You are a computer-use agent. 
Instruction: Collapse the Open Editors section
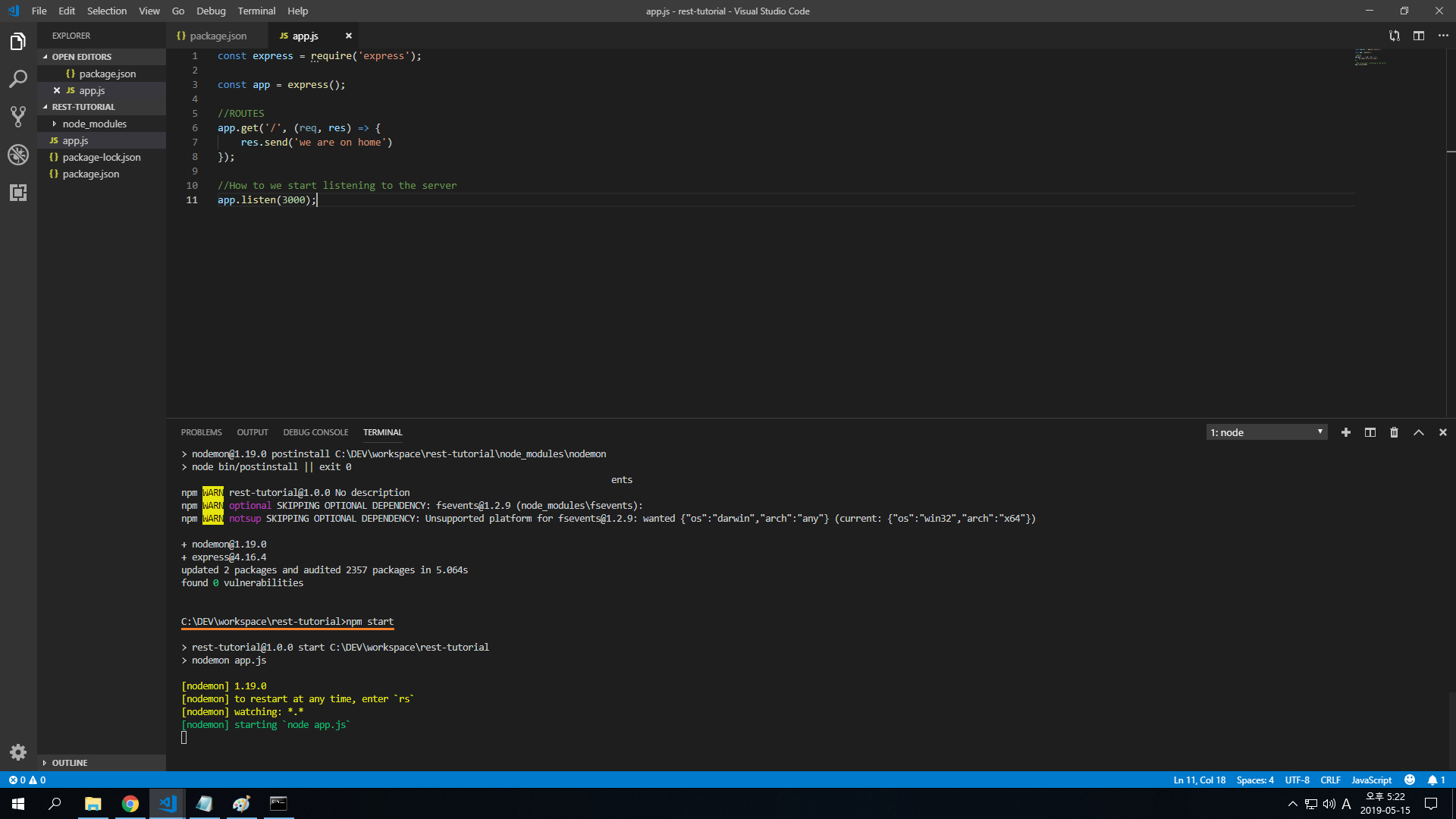pyautogui.click(x=102, y=57)
